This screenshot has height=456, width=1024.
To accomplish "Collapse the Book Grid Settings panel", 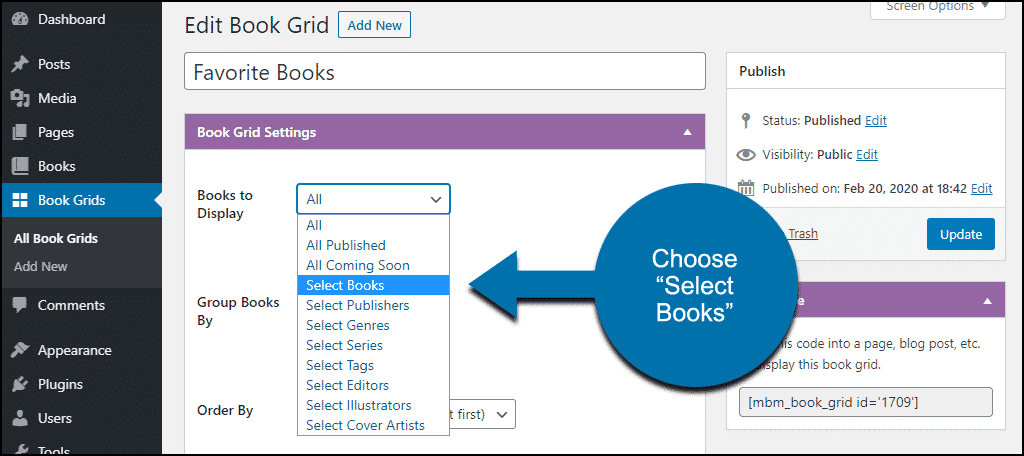I will click(x=687, y=132).
